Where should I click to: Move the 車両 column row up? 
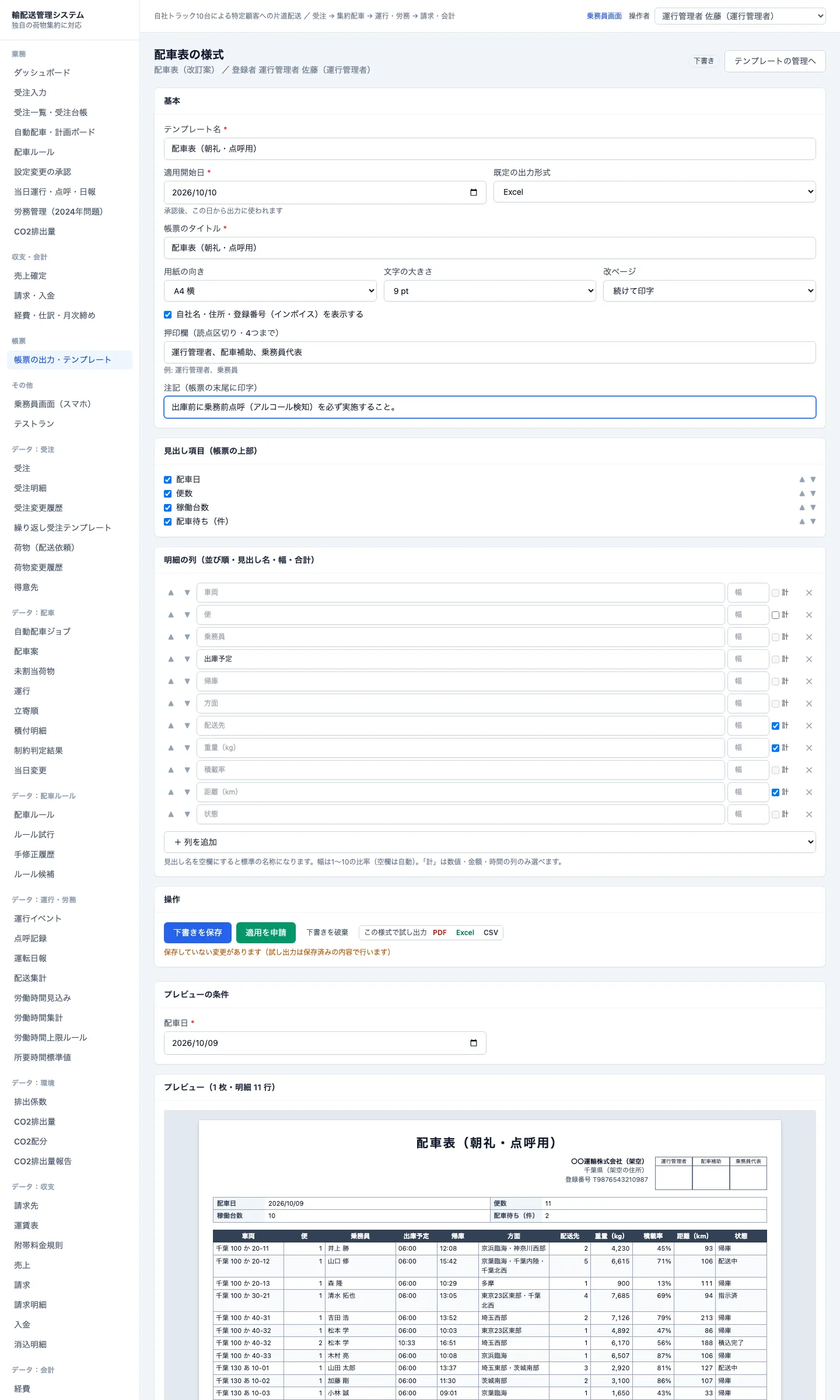click(x=171, y=593)
